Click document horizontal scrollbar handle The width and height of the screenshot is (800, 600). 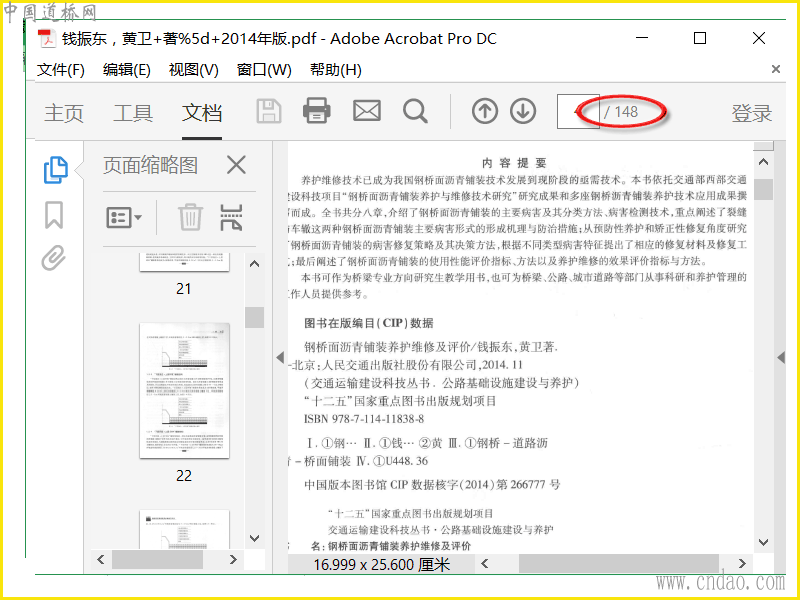[x=618, y=563]
